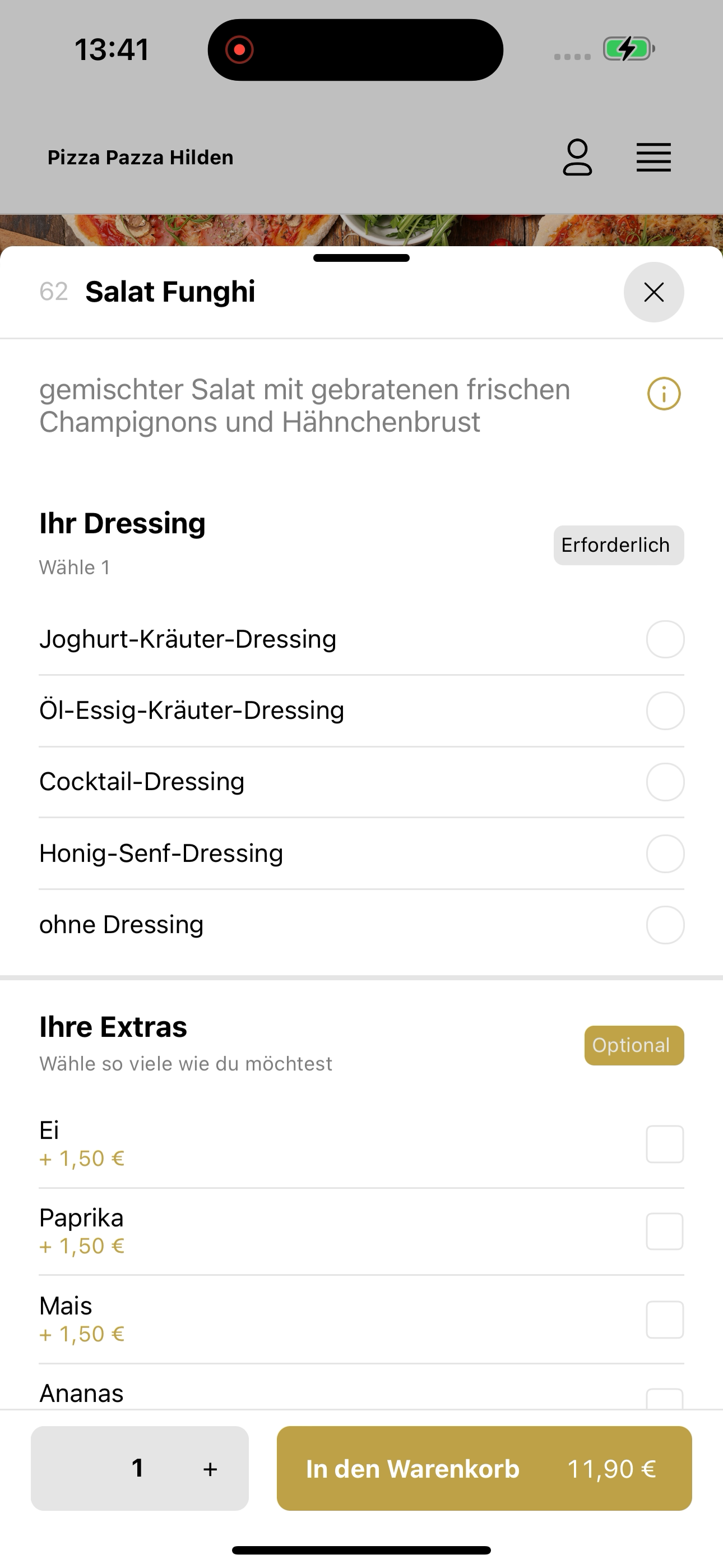Close the Salat Funghi sheet

pyautogui.click(x=654, y=292)
